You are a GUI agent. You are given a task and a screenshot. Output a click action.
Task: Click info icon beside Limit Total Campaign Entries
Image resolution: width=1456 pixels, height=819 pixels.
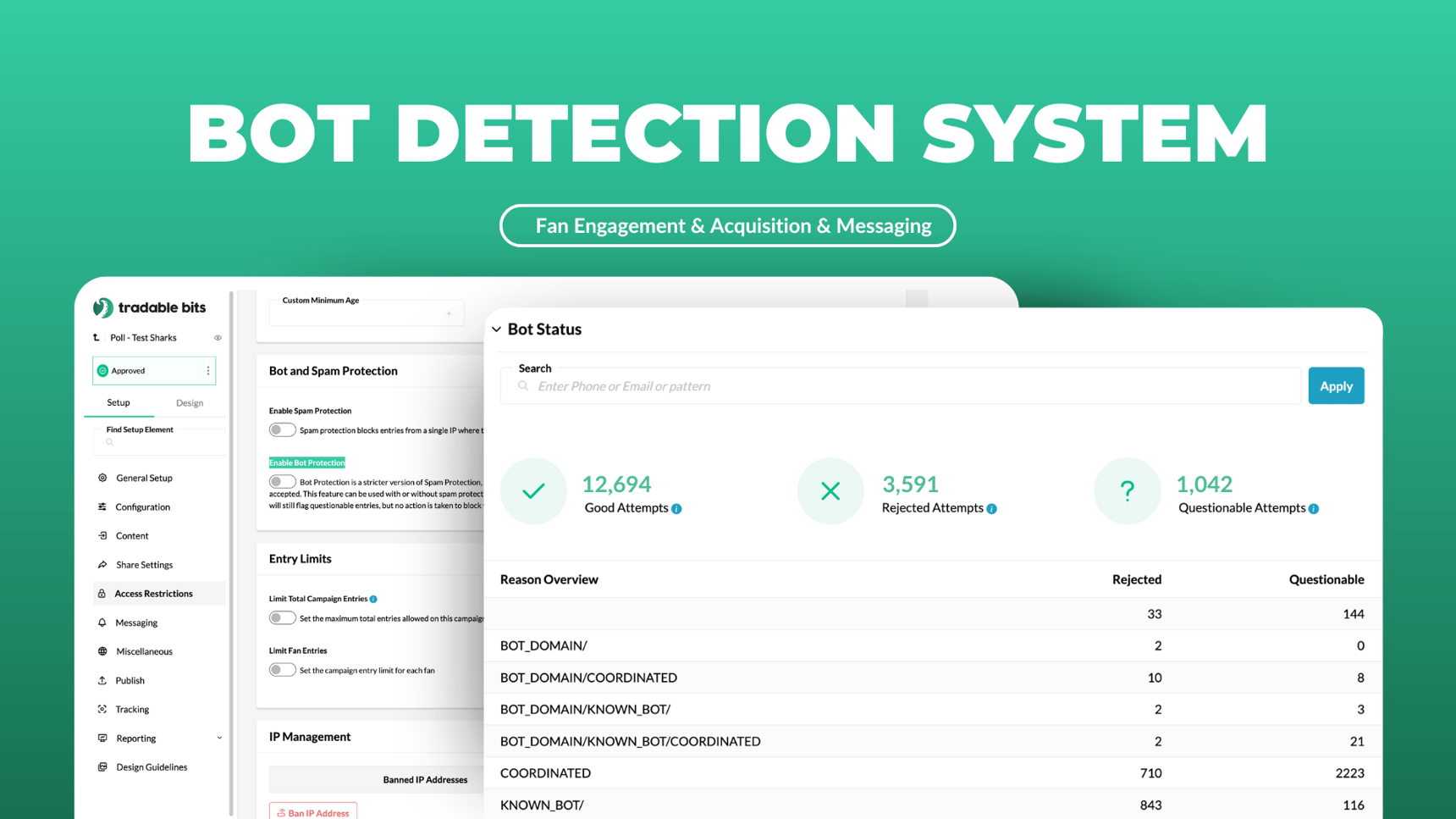coord(373,599)
